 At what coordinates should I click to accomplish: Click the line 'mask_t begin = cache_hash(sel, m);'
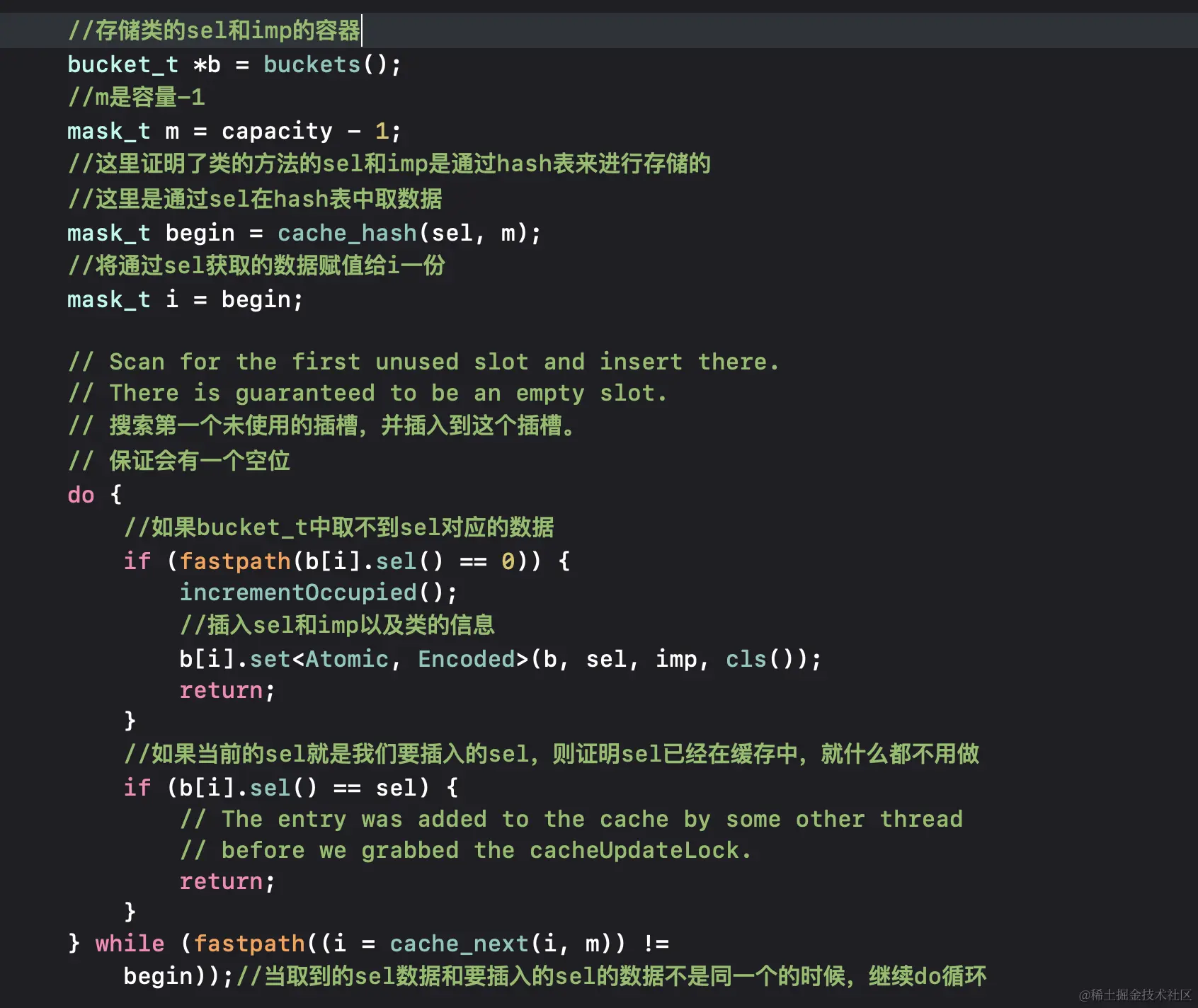click(304, 233)
